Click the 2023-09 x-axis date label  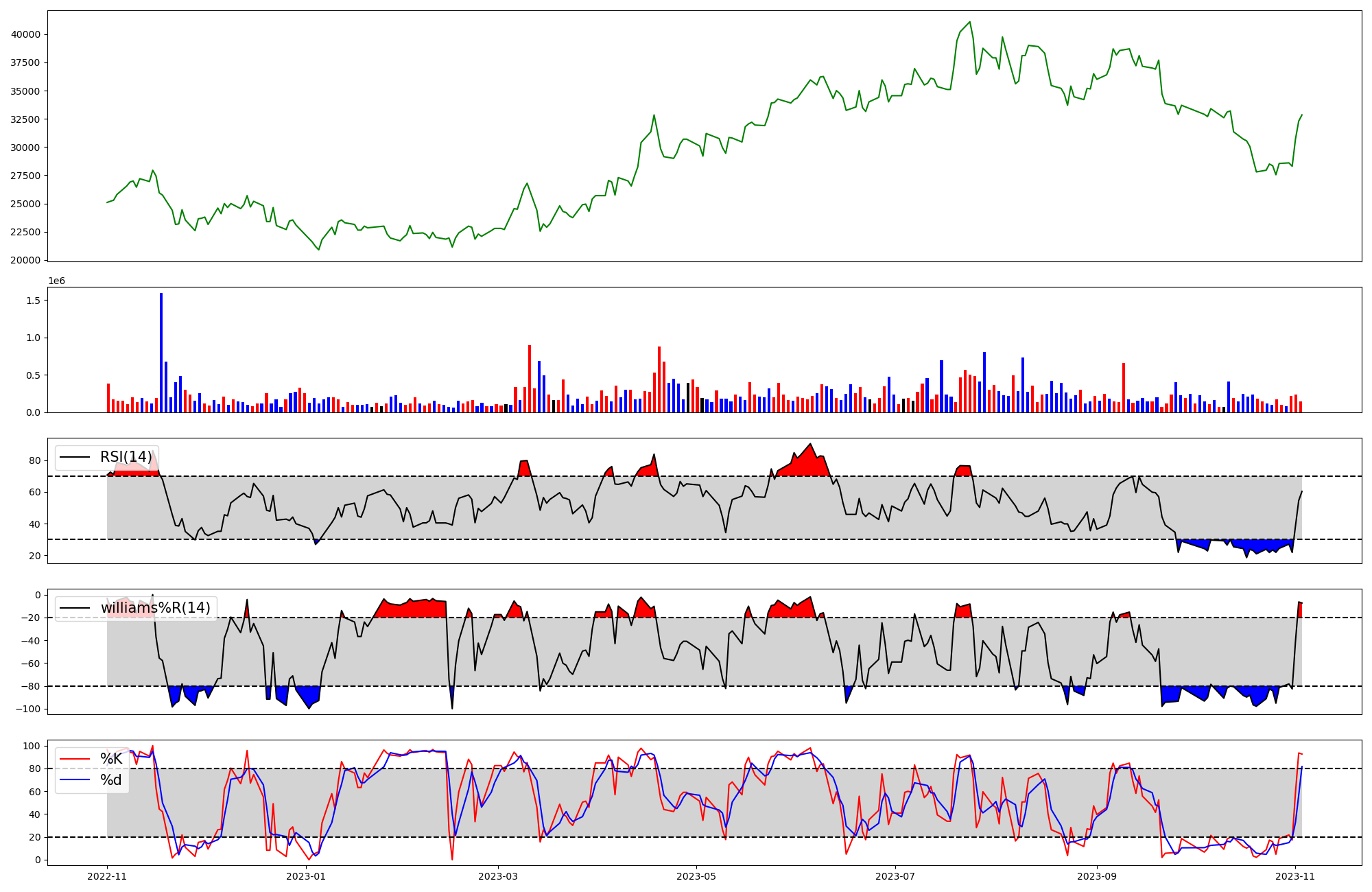pyautogui.click(x=1096, y=876)
